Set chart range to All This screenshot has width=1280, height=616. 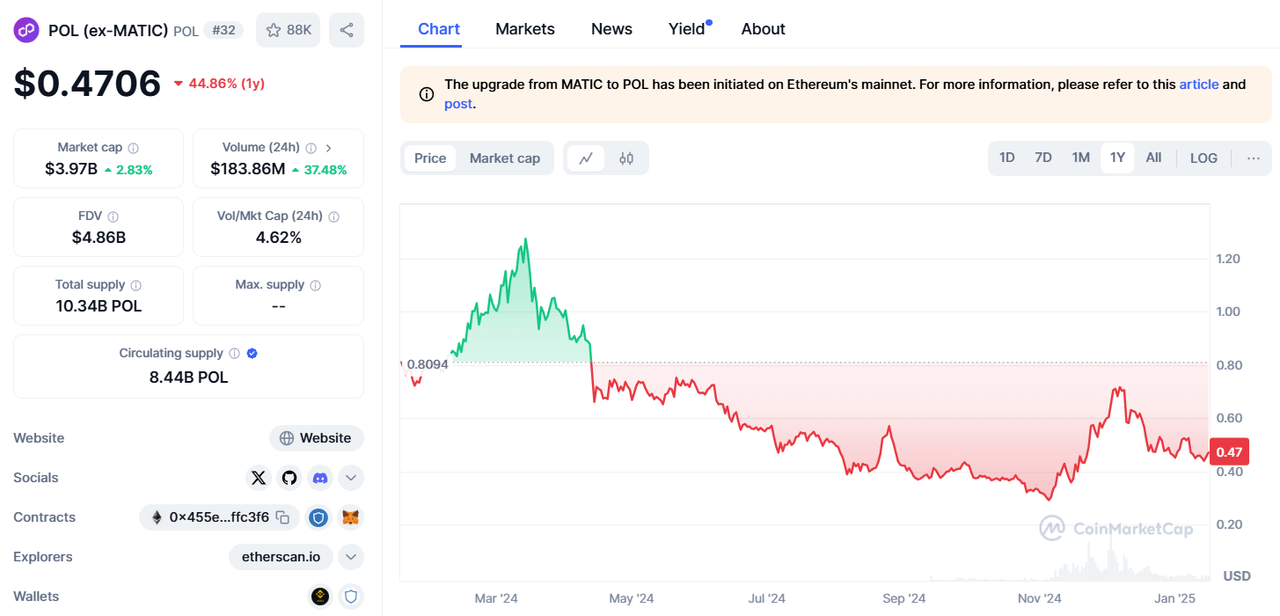coord(1154,158)
